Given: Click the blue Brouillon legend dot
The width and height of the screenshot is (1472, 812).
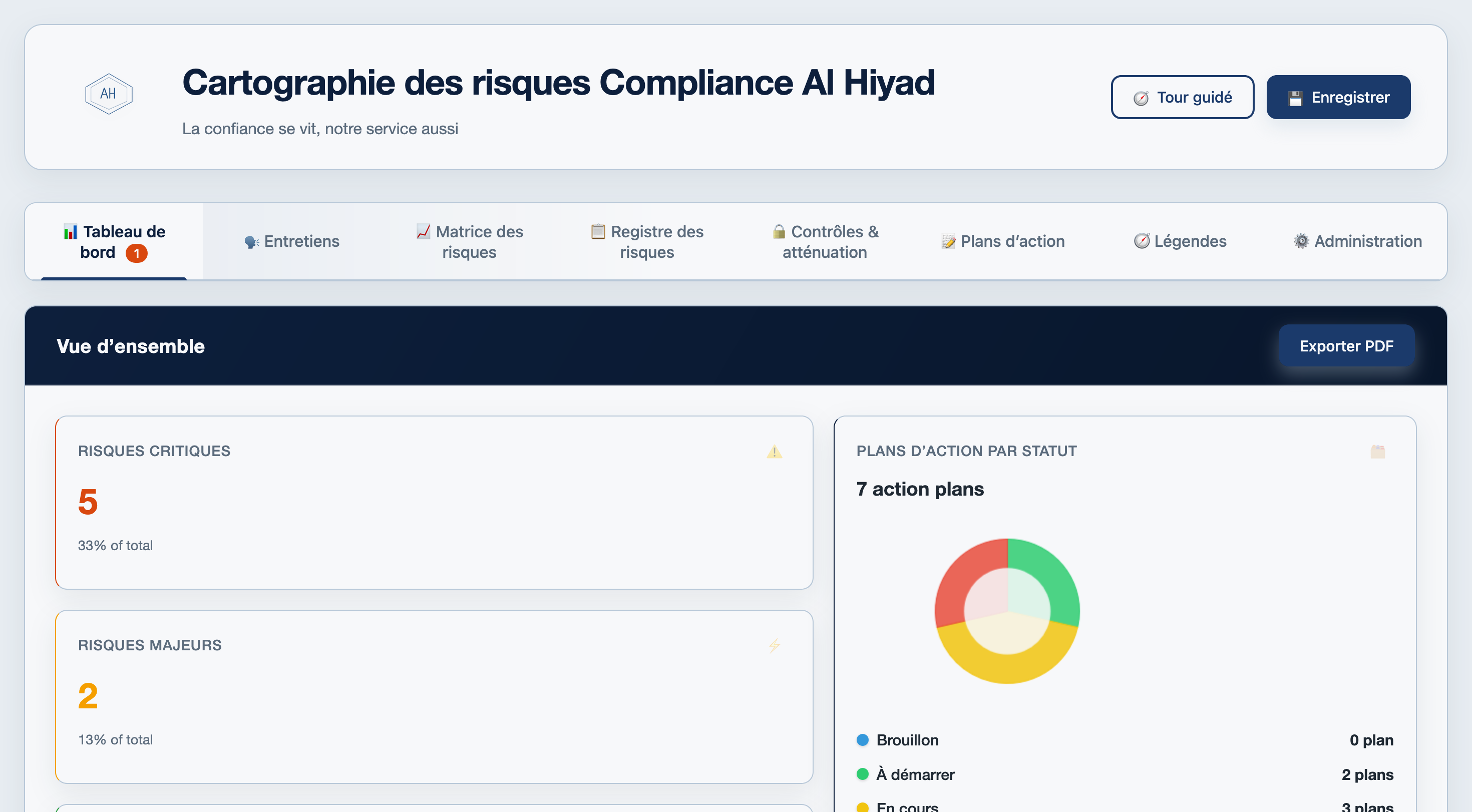Looking at the screenshot, I should coord(862,740).
